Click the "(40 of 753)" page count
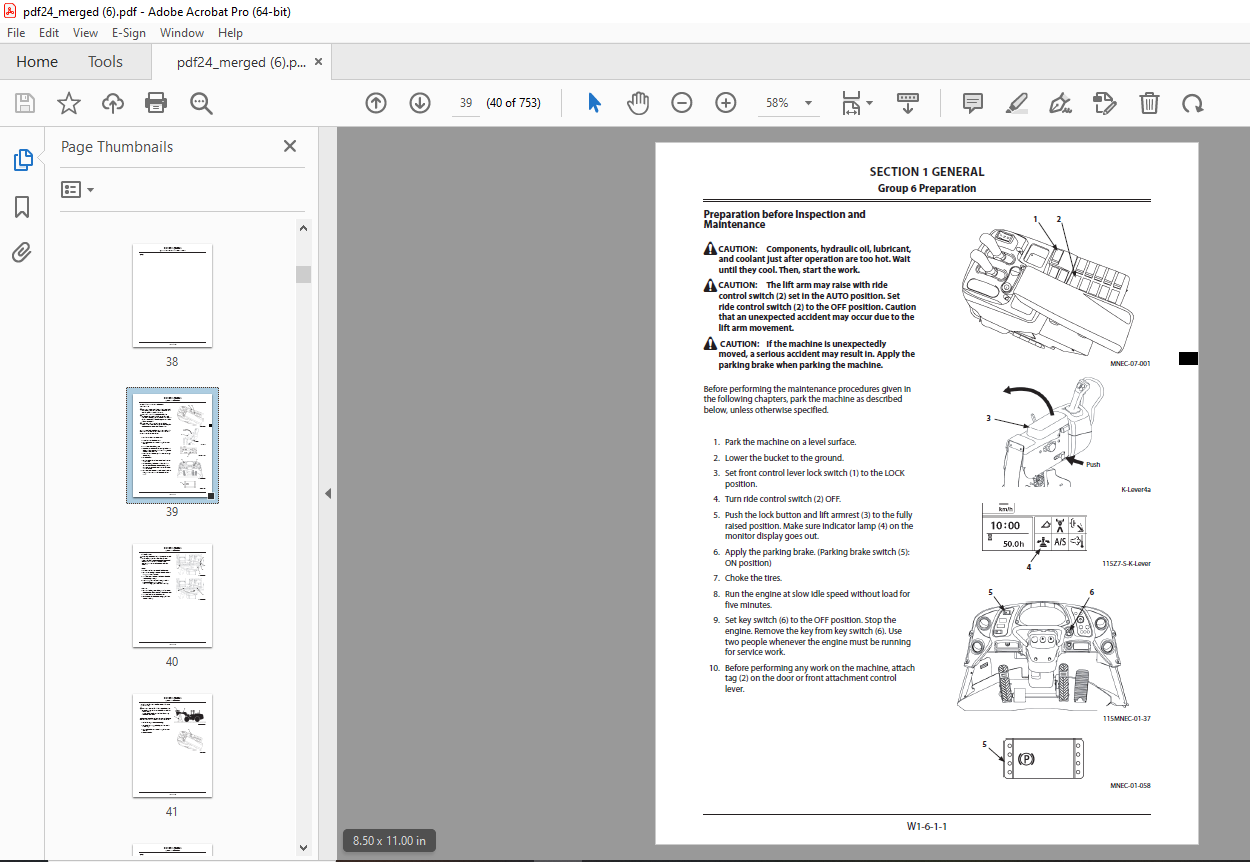The width and height of the screenshot is (1250, 862). coord(513,103)
